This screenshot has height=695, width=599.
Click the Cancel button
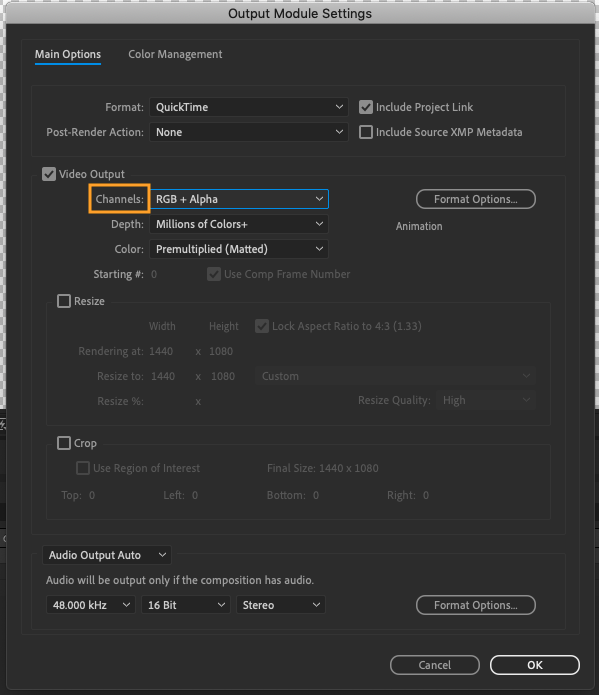(435, 665)
